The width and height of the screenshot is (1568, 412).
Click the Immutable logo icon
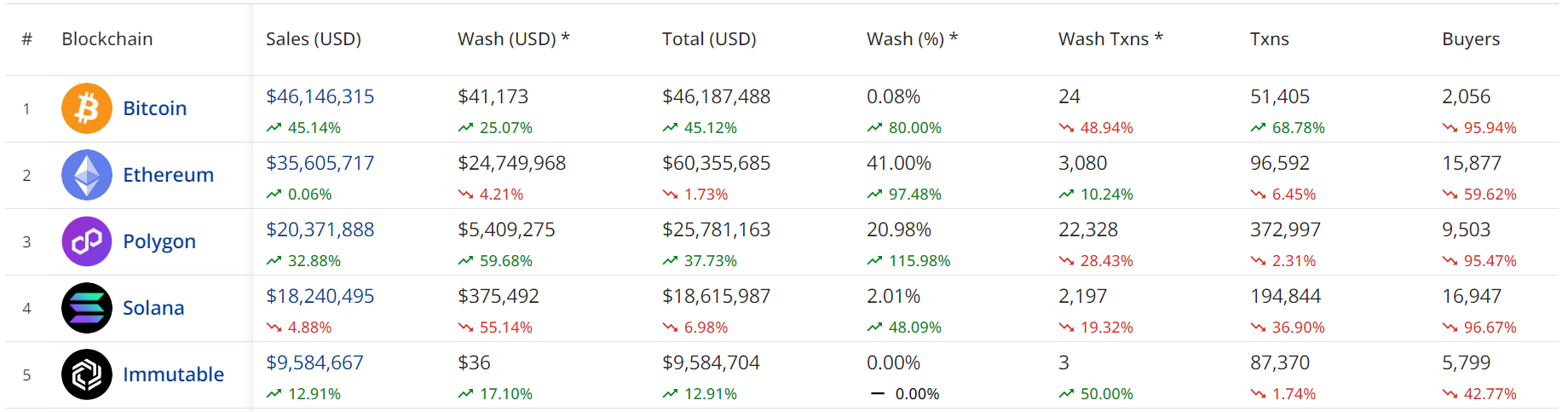tap(87, 374)
